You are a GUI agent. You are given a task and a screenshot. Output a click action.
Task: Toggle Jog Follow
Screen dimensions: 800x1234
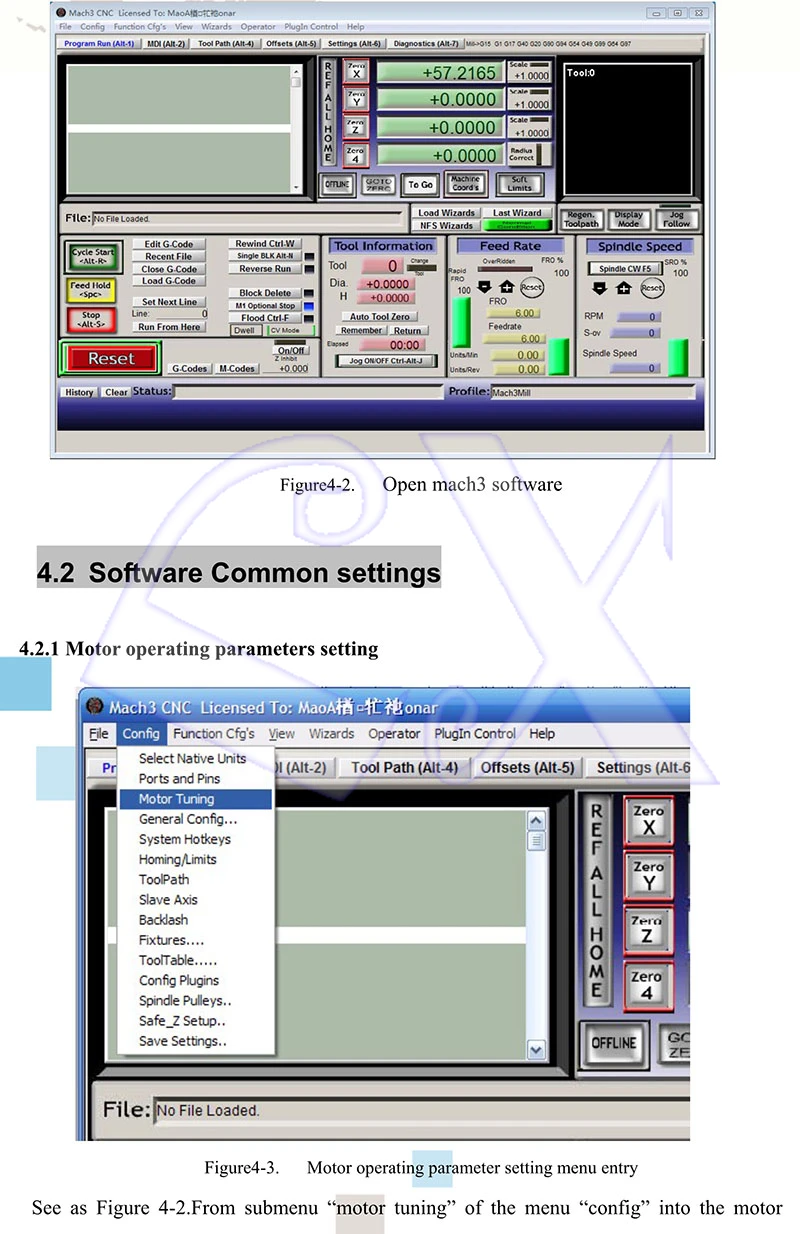coord(676,219)
